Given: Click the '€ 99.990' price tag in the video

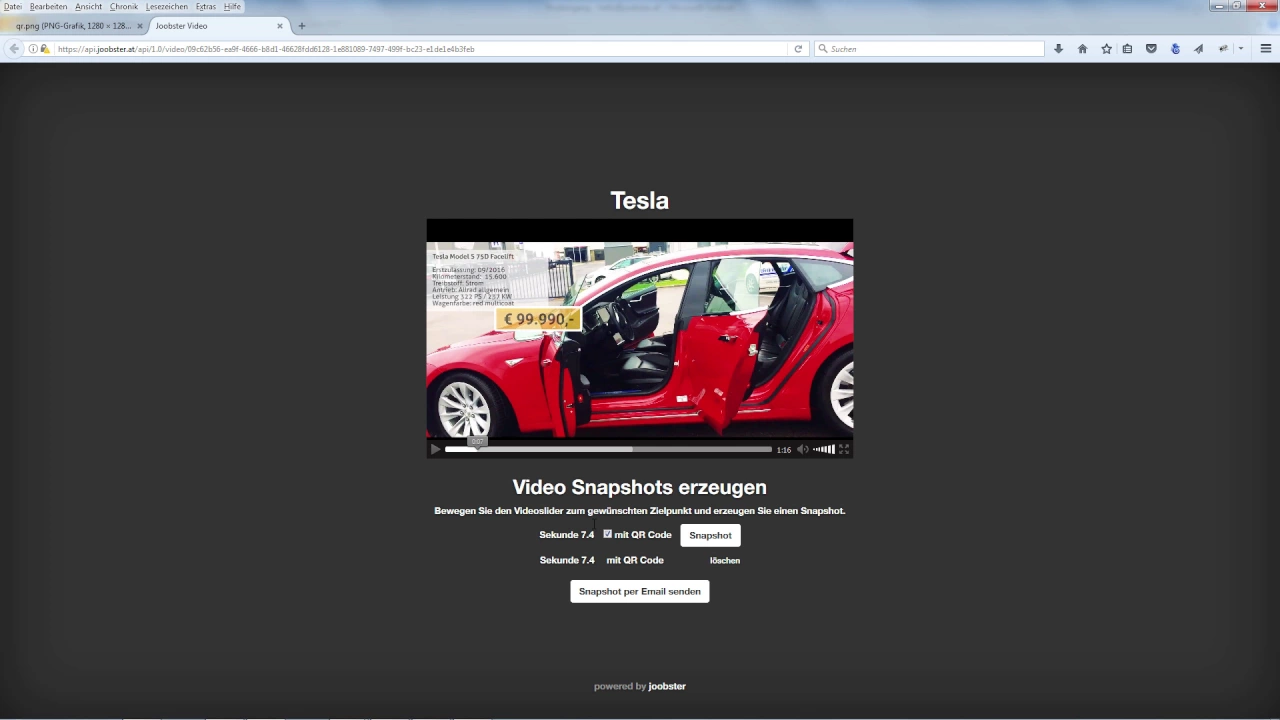Looking at the screenshot, I should (538, 319).
